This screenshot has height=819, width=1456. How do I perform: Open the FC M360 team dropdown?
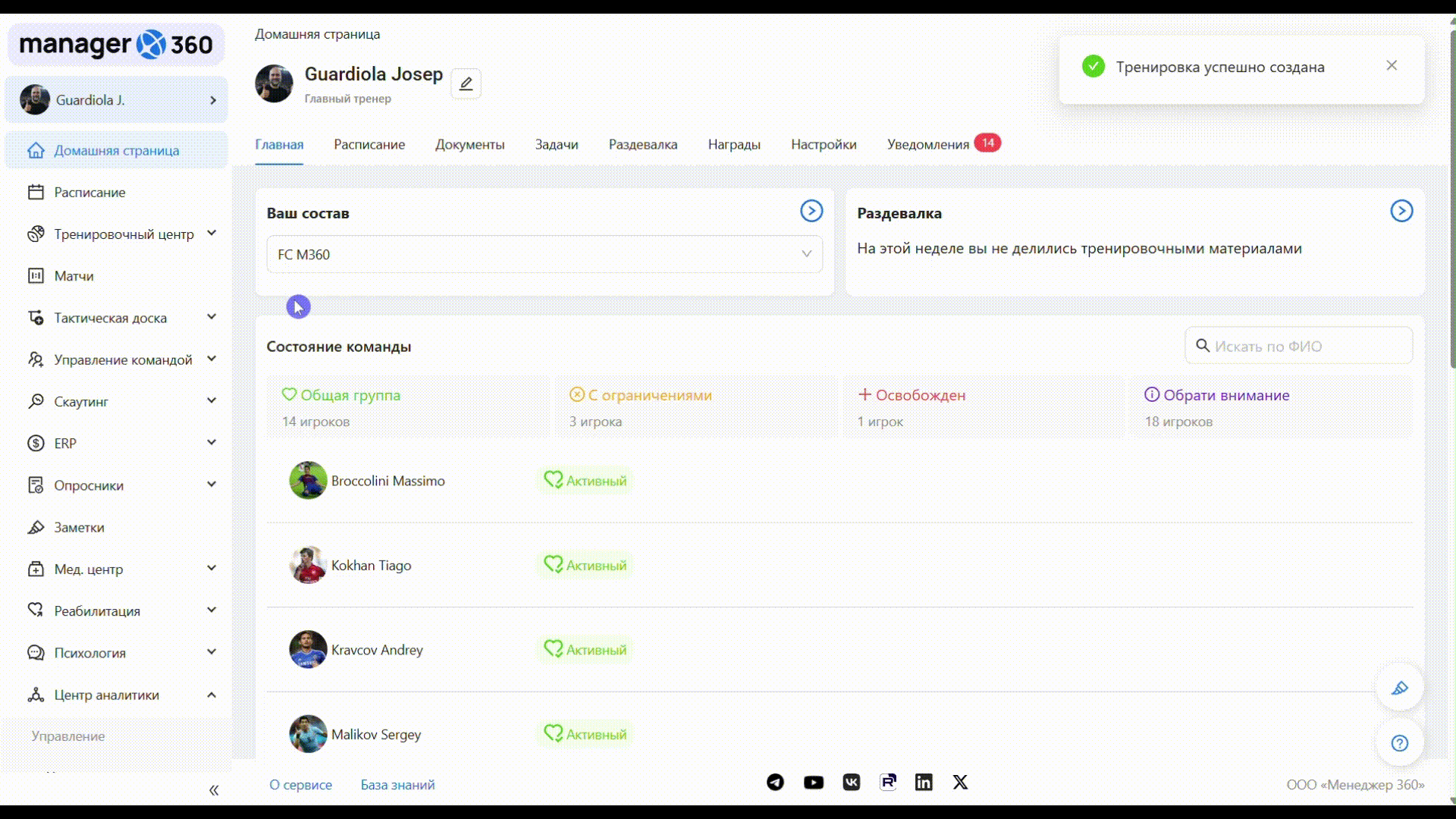[x=544, y=255]
